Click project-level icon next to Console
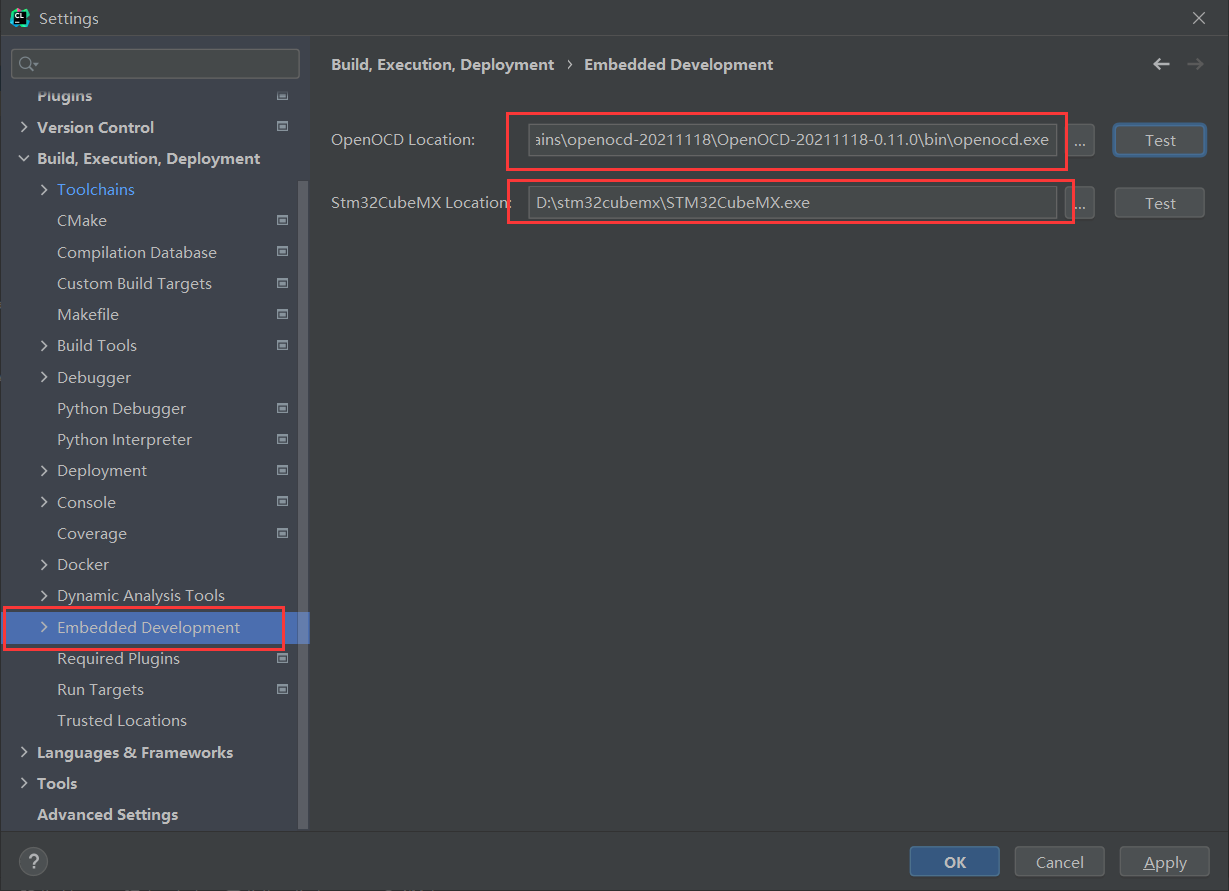This screenshot has width=1229, height=891. 282,502
